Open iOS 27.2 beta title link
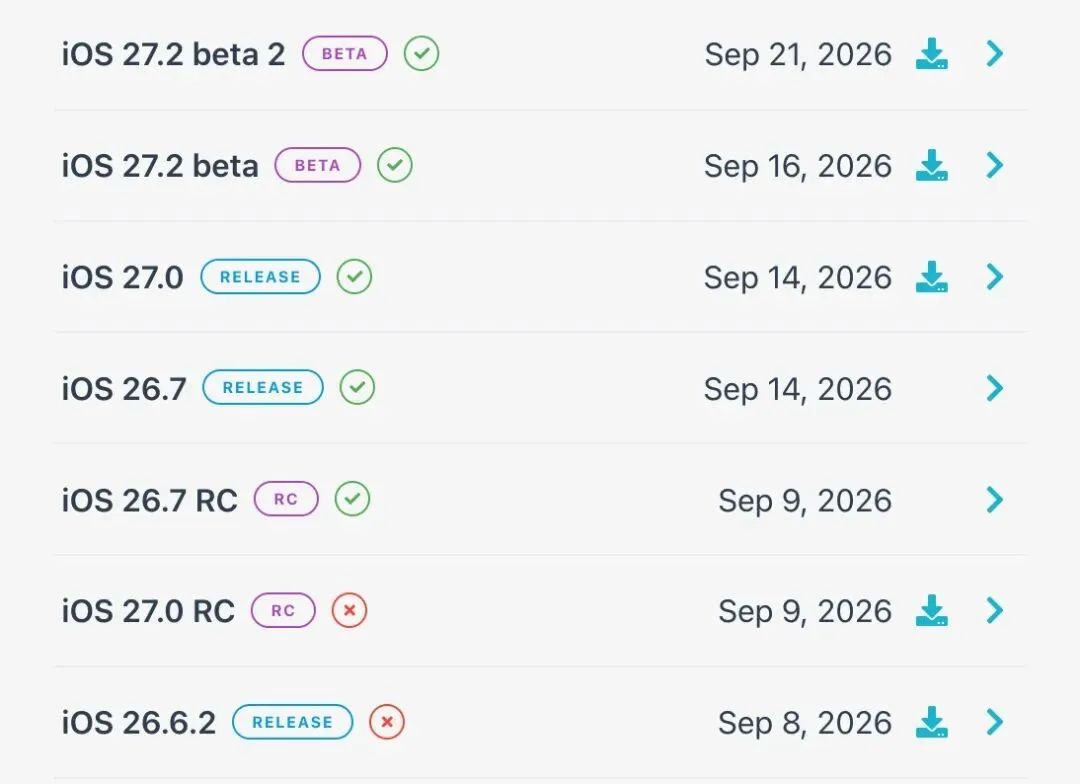Image resolution: width=1080 pixels, height=784 pixels. click(x=160, y=166)
